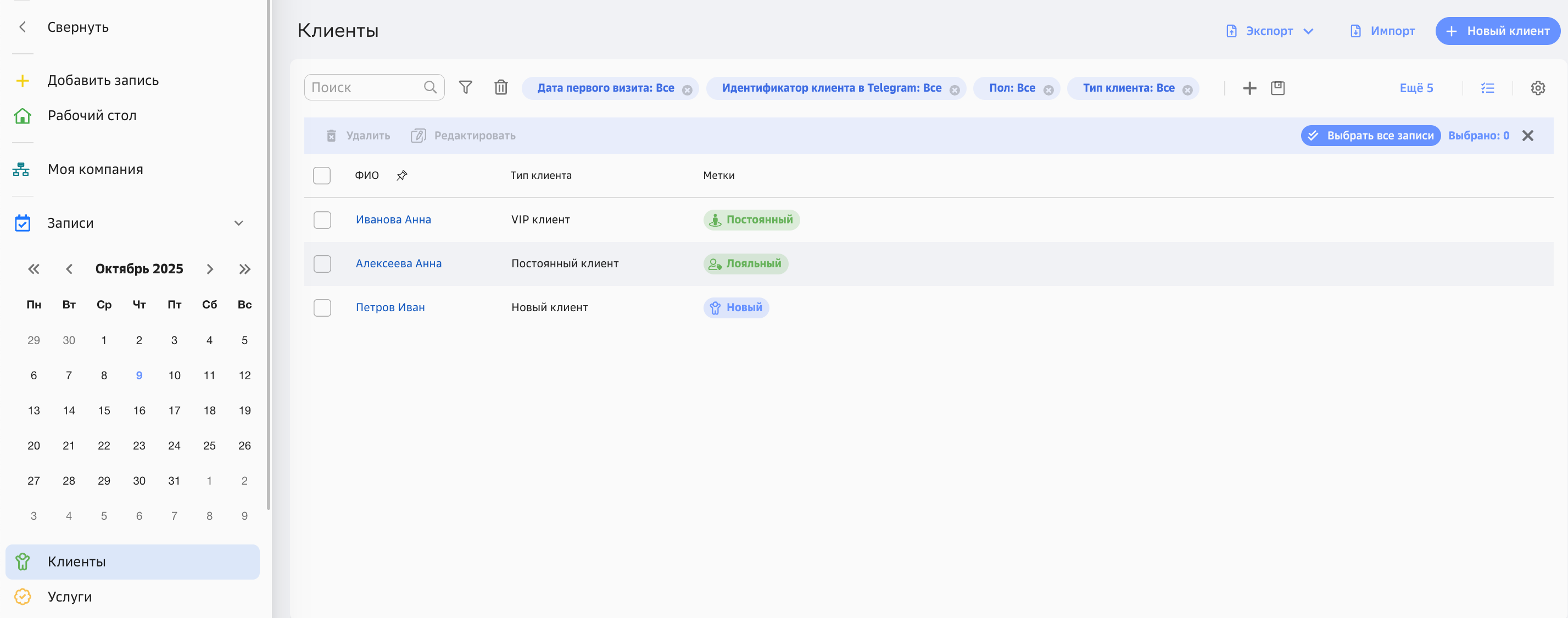Toggle the select-all header checkbox
Screen dimensions: 1568x618
[321, 176]
